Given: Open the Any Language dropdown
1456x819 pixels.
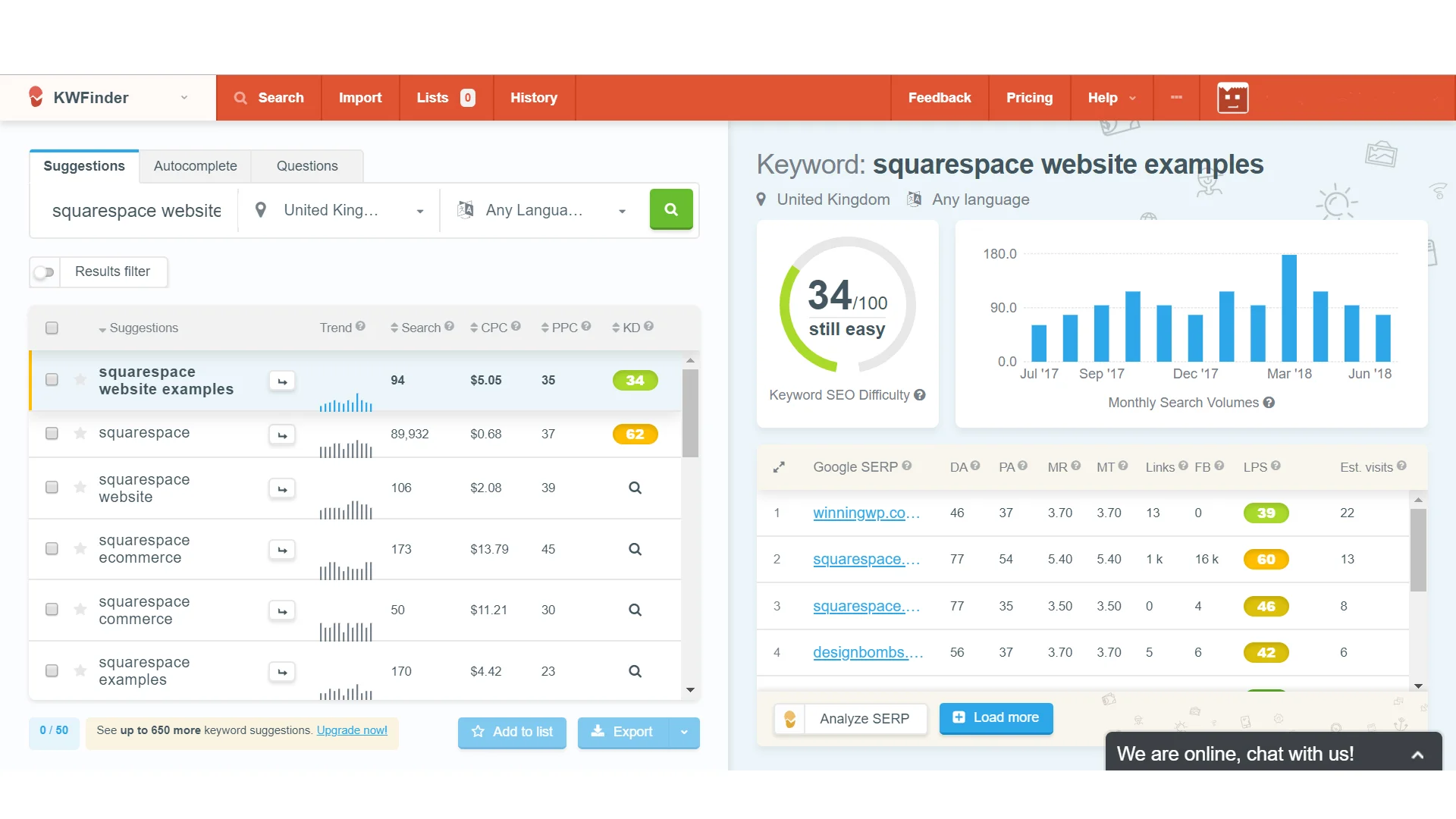Looking at the screenshot, I should 542,210.
